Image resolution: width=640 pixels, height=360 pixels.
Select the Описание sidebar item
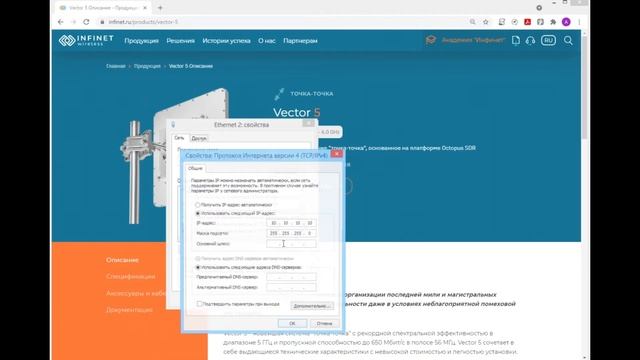point(122,260)
